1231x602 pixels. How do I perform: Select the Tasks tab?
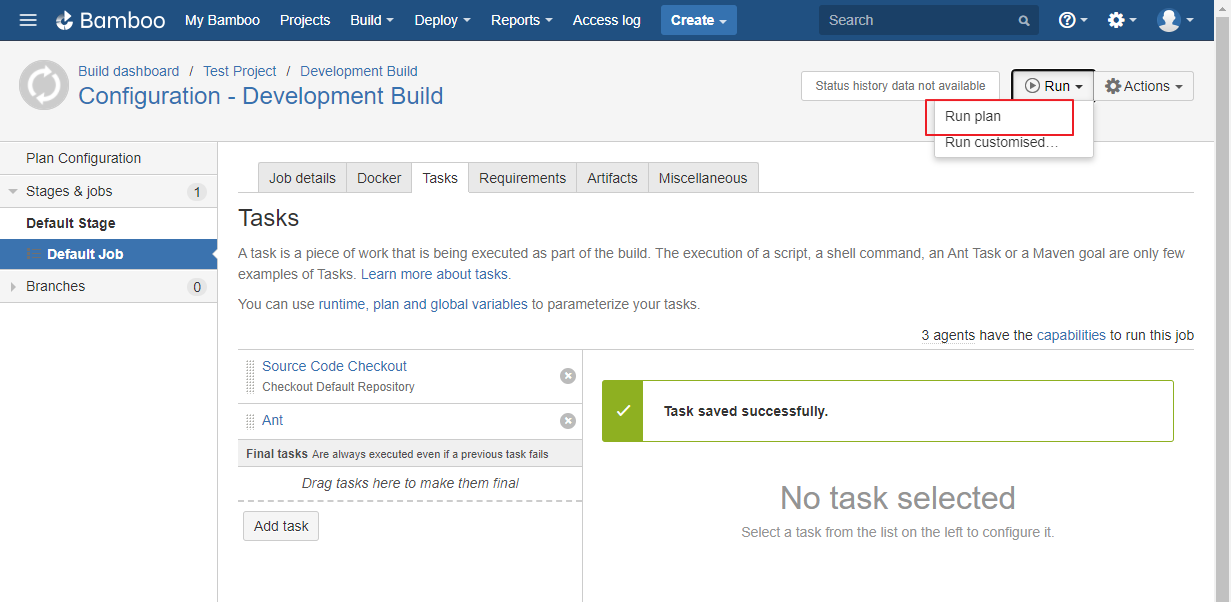coord(440,178)
